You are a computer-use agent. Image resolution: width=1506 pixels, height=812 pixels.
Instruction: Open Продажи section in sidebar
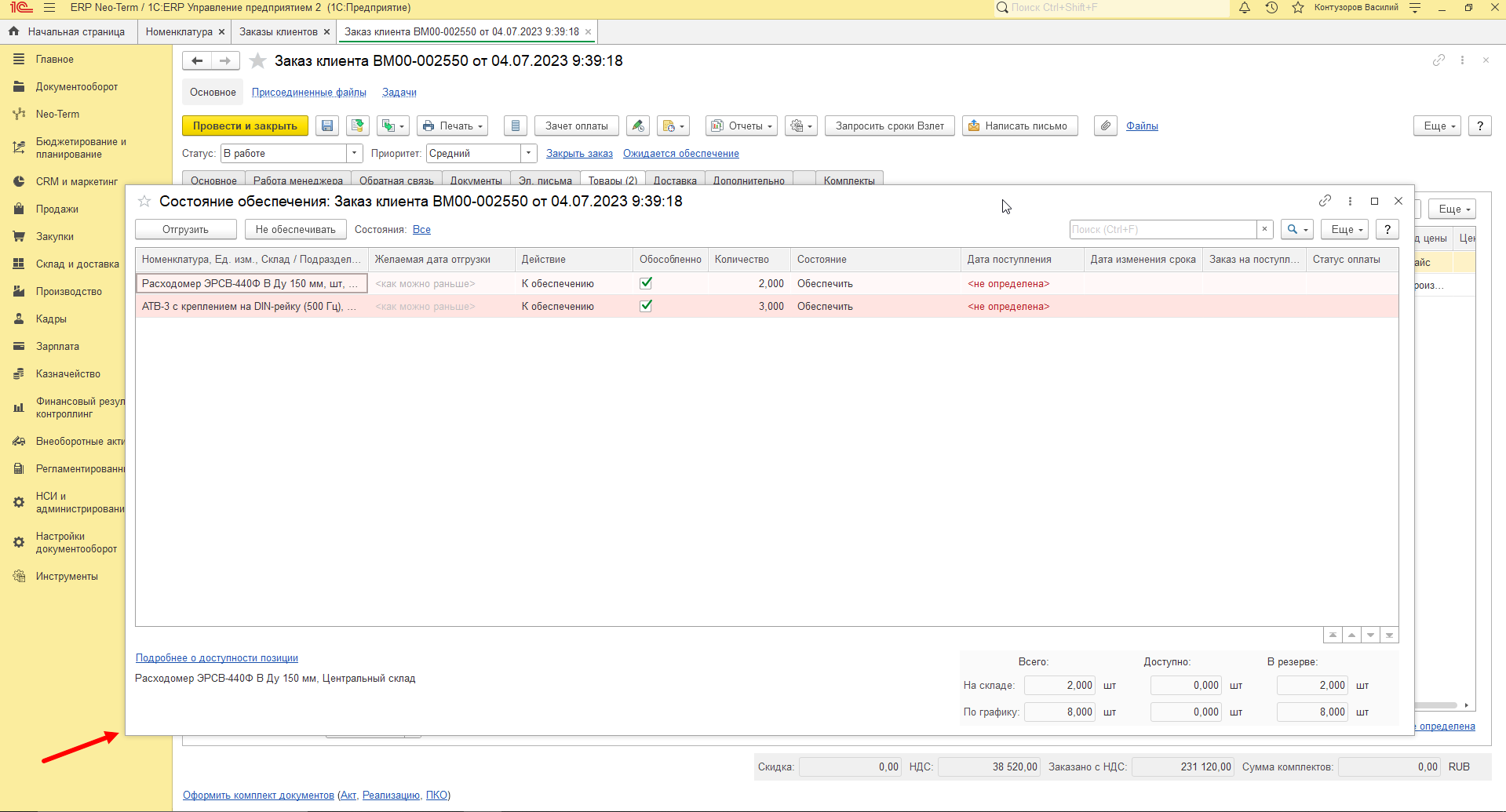(x=57, y=209)
